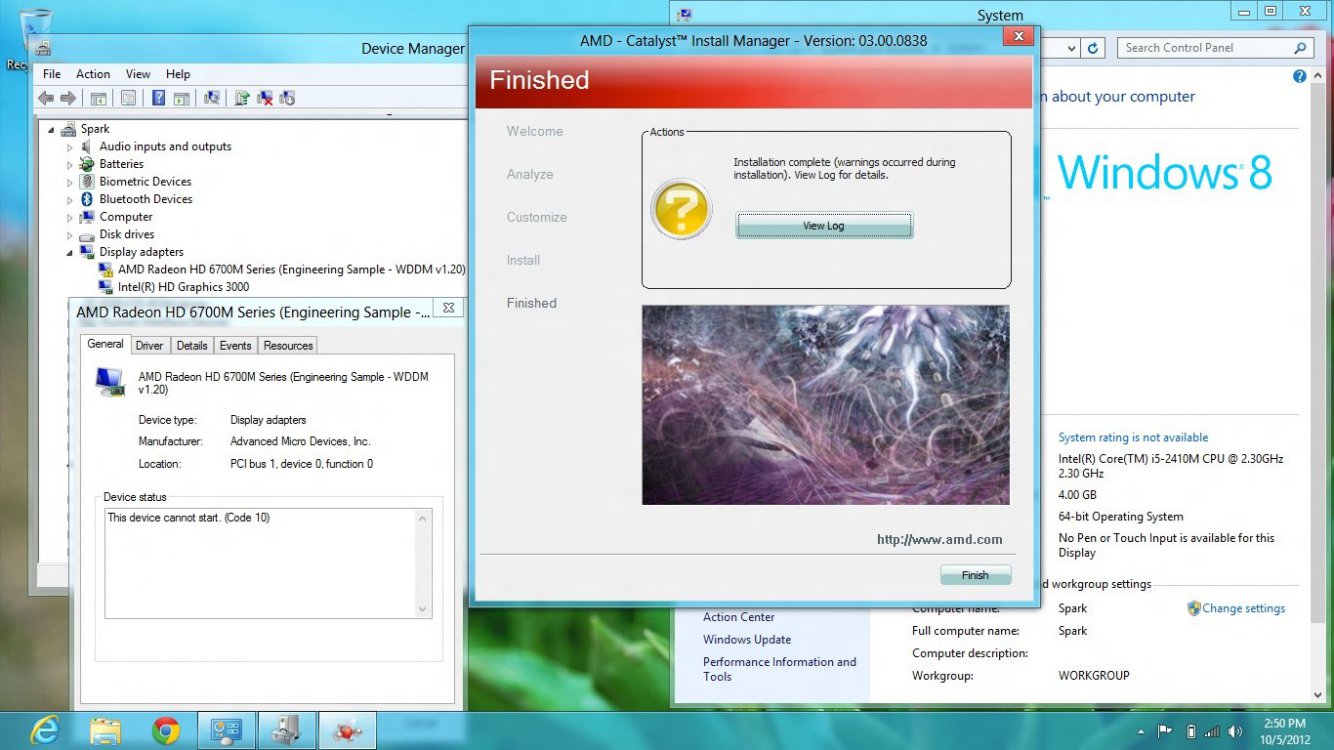Viewport: 1334px width, 750px height.
Task: Click taskbar clock showing 2:50 PM
Action: 1284,731
